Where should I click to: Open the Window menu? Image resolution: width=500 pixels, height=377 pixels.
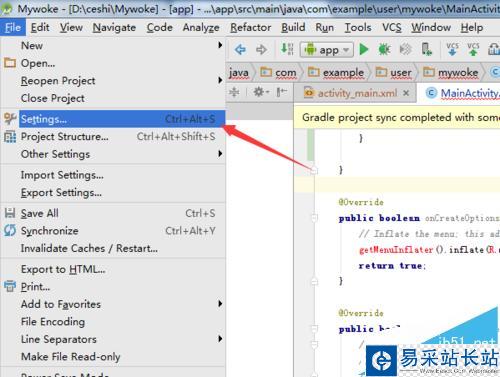431,27
